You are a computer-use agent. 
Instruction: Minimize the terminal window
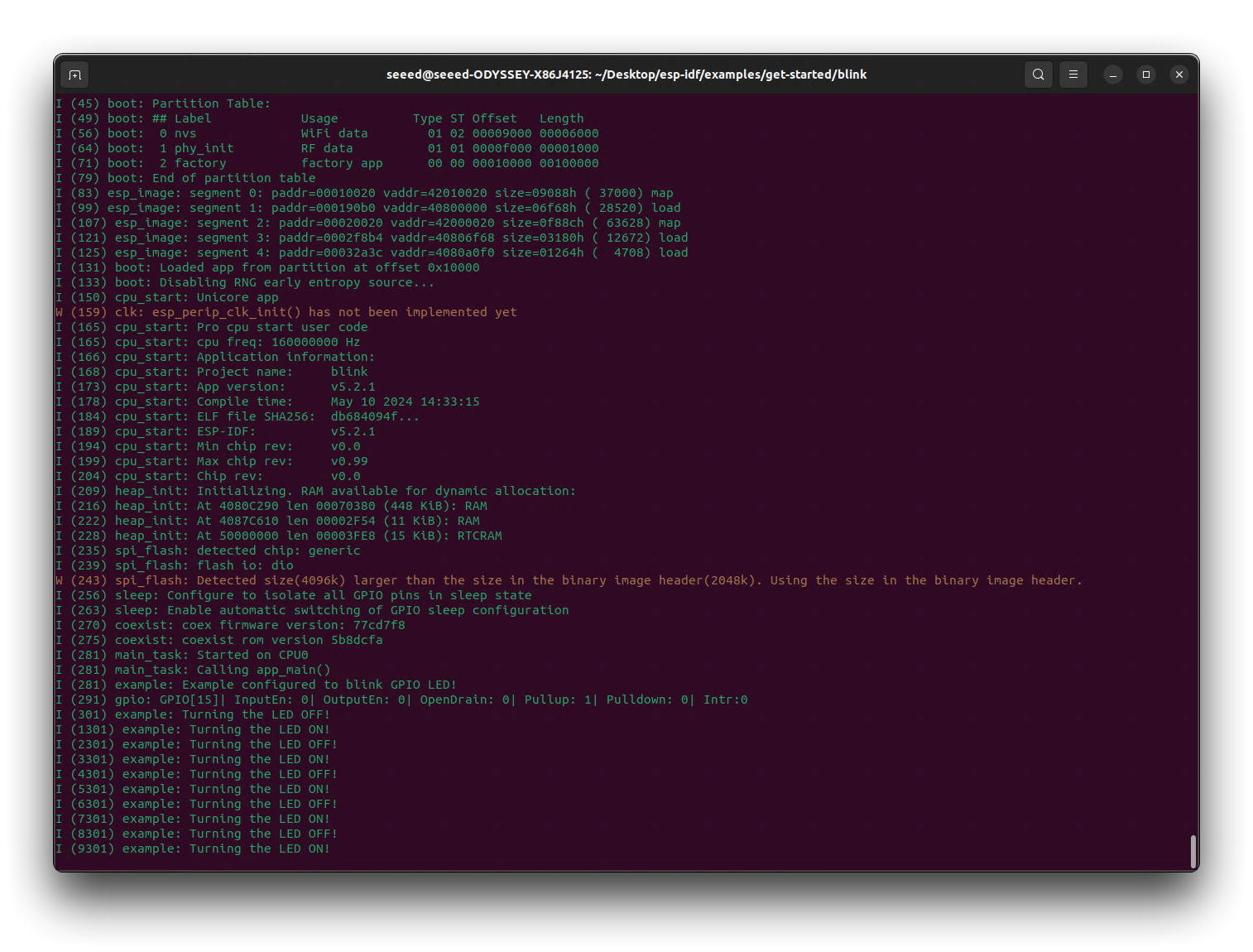[1113, 75]
